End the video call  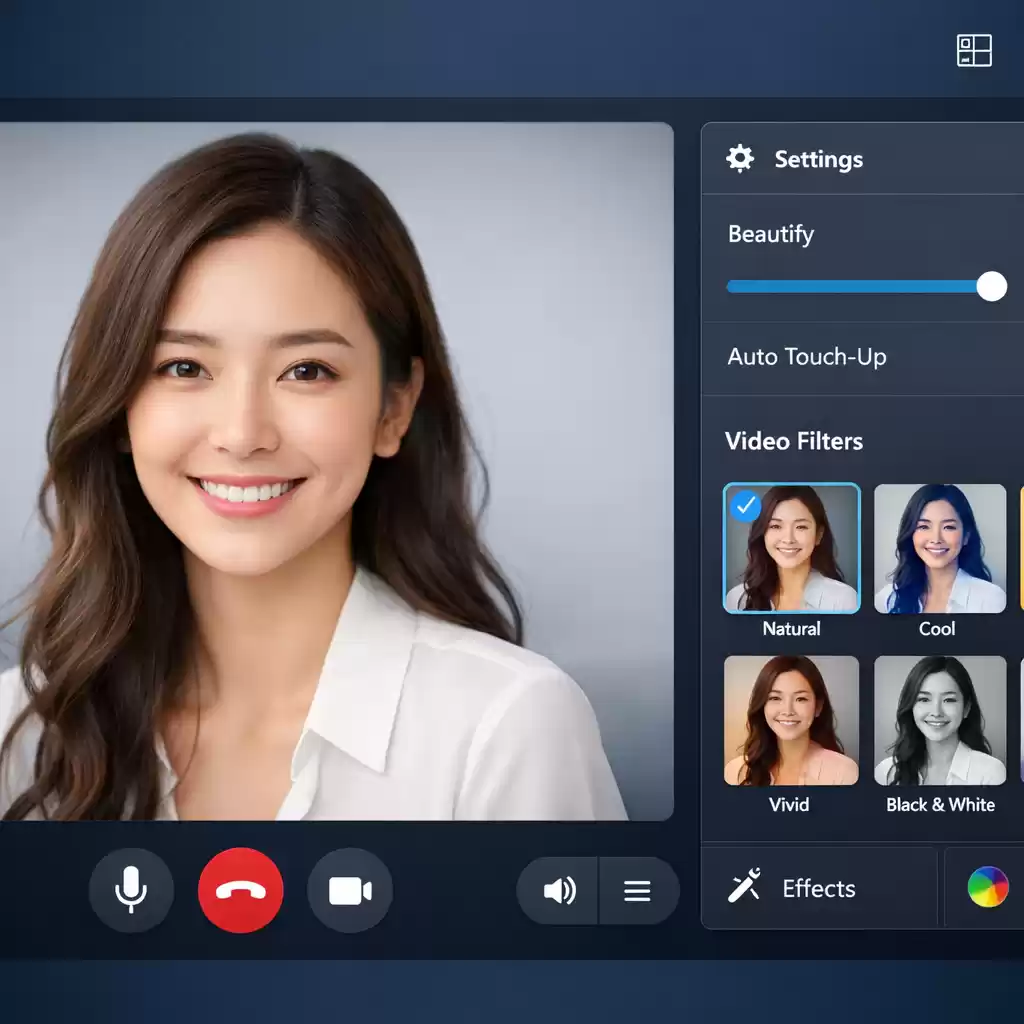coord(240,890)
